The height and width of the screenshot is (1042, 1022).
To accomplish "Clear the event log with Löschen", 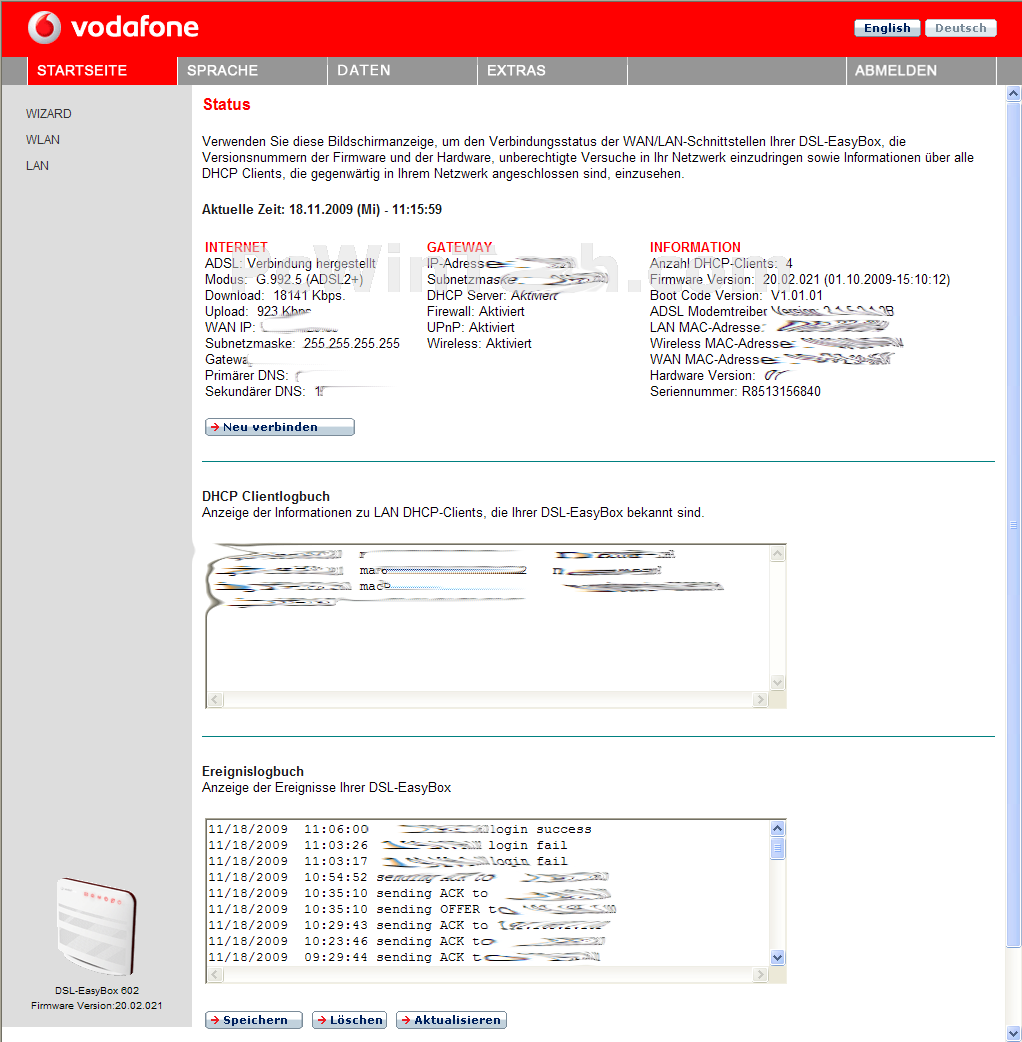I will click(x=349, y=1019).
